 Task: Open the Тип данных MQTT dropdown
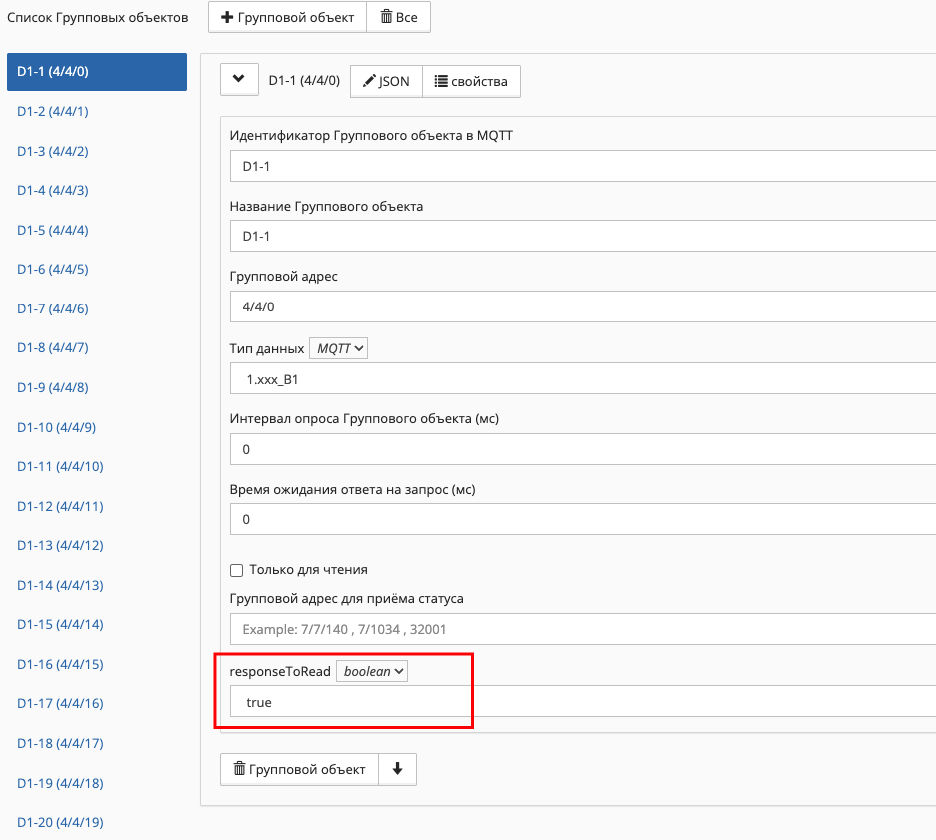339,348
